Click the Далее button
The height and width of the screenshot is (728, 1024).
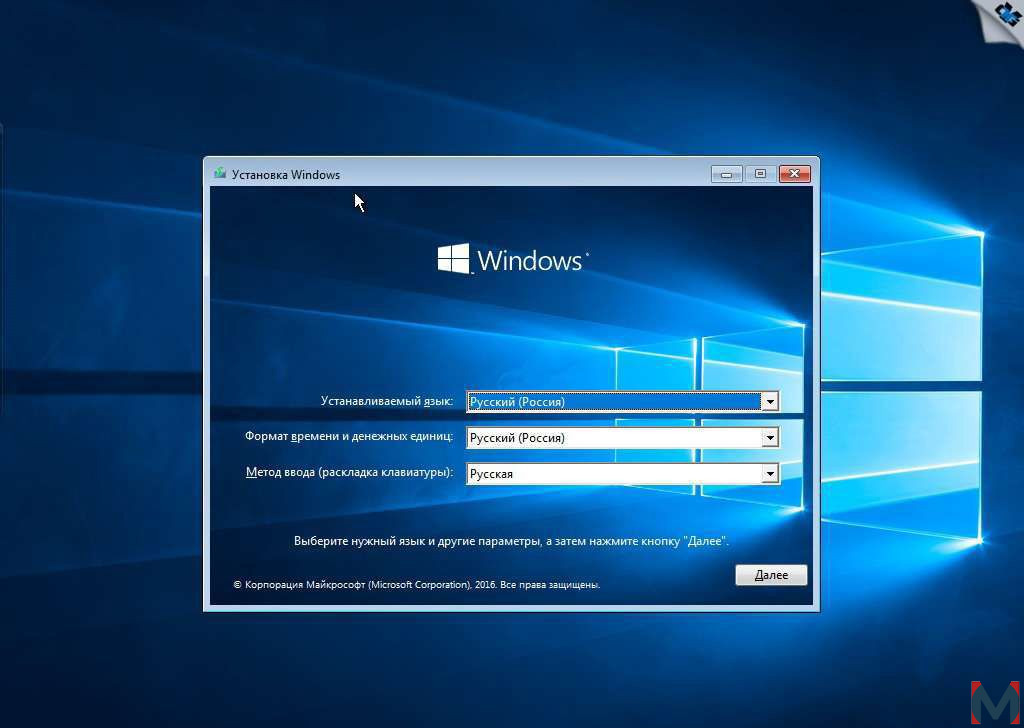tap(771, 575)
